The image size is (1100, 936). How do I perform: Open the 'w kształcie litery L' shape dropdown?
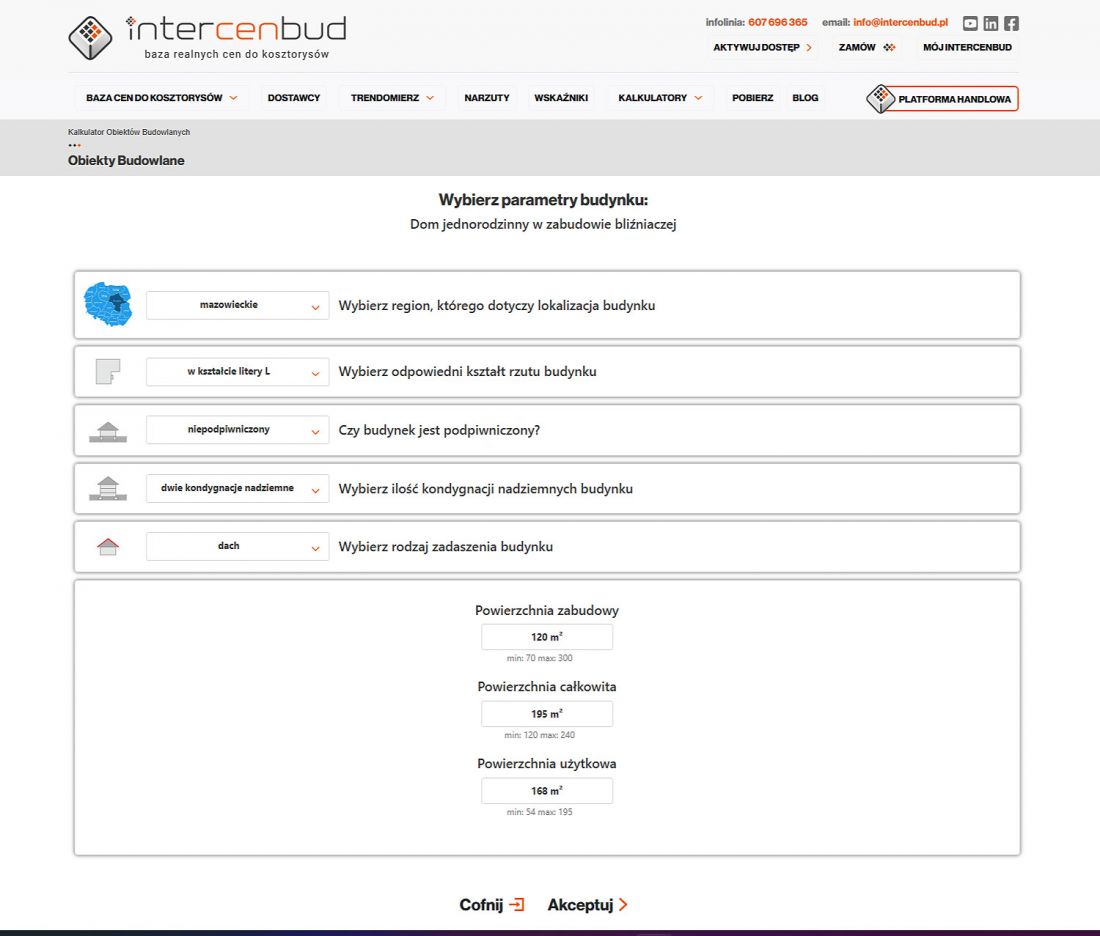click(237, 372)
